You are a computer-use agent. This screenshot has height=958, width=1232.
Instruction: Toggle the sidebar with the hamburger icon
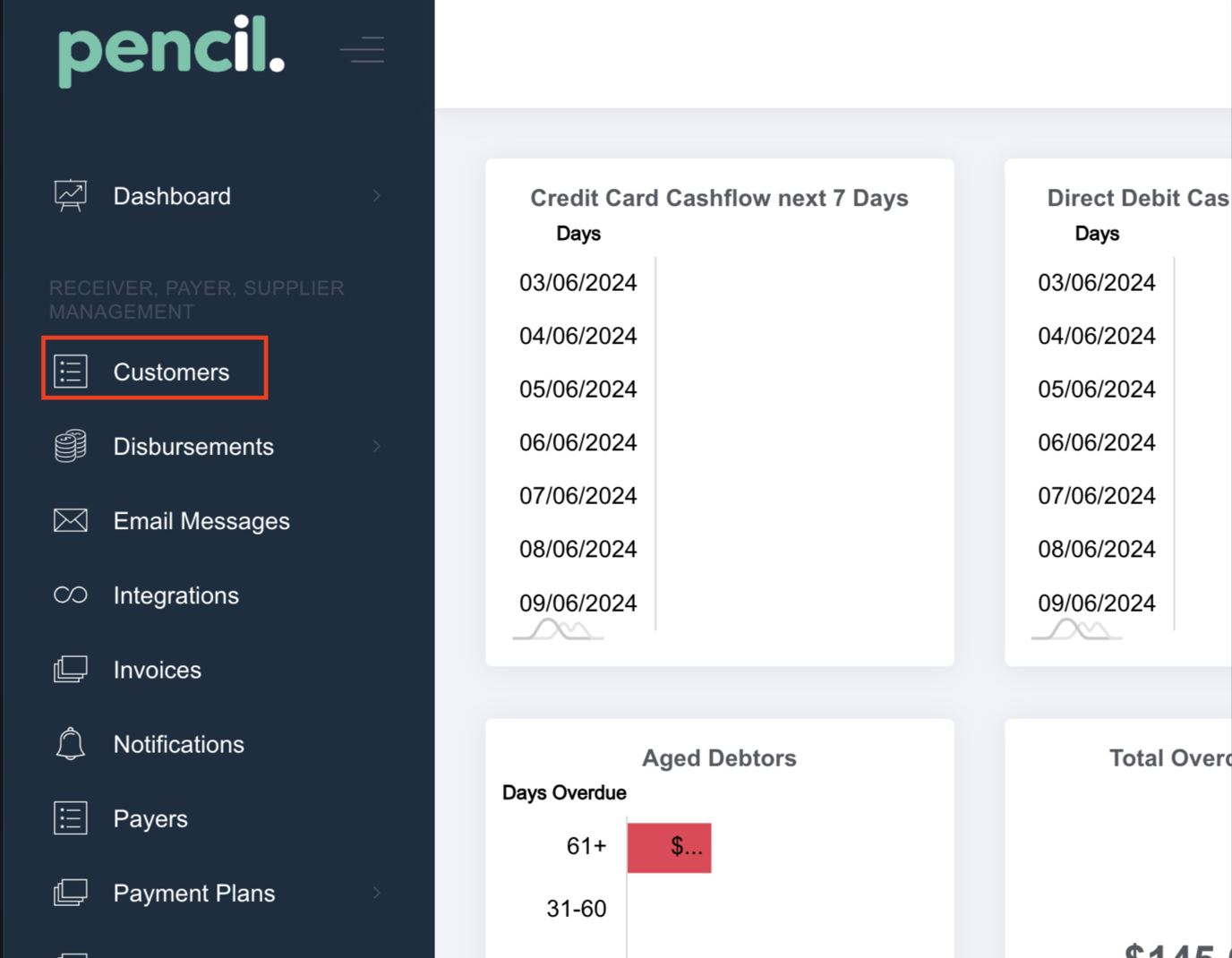click(x=363, y=49)
